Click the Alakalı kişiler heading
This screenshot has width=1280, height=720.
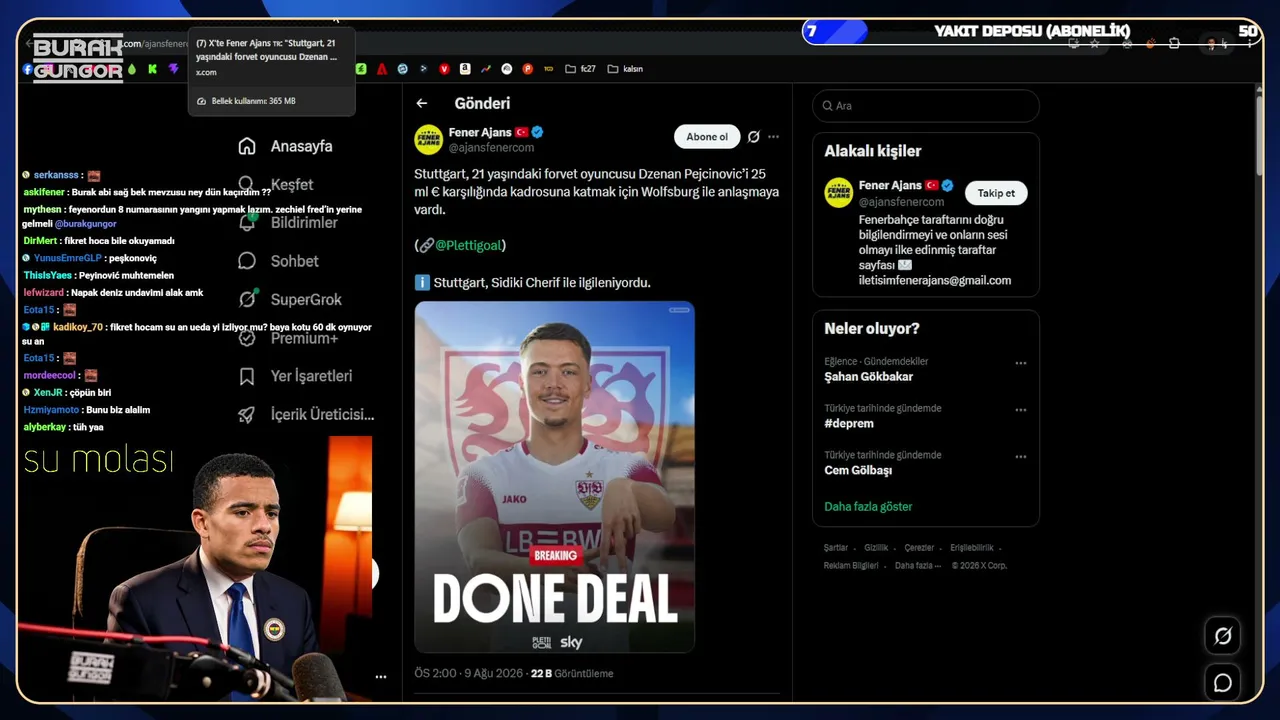click(x=873, y=151)
